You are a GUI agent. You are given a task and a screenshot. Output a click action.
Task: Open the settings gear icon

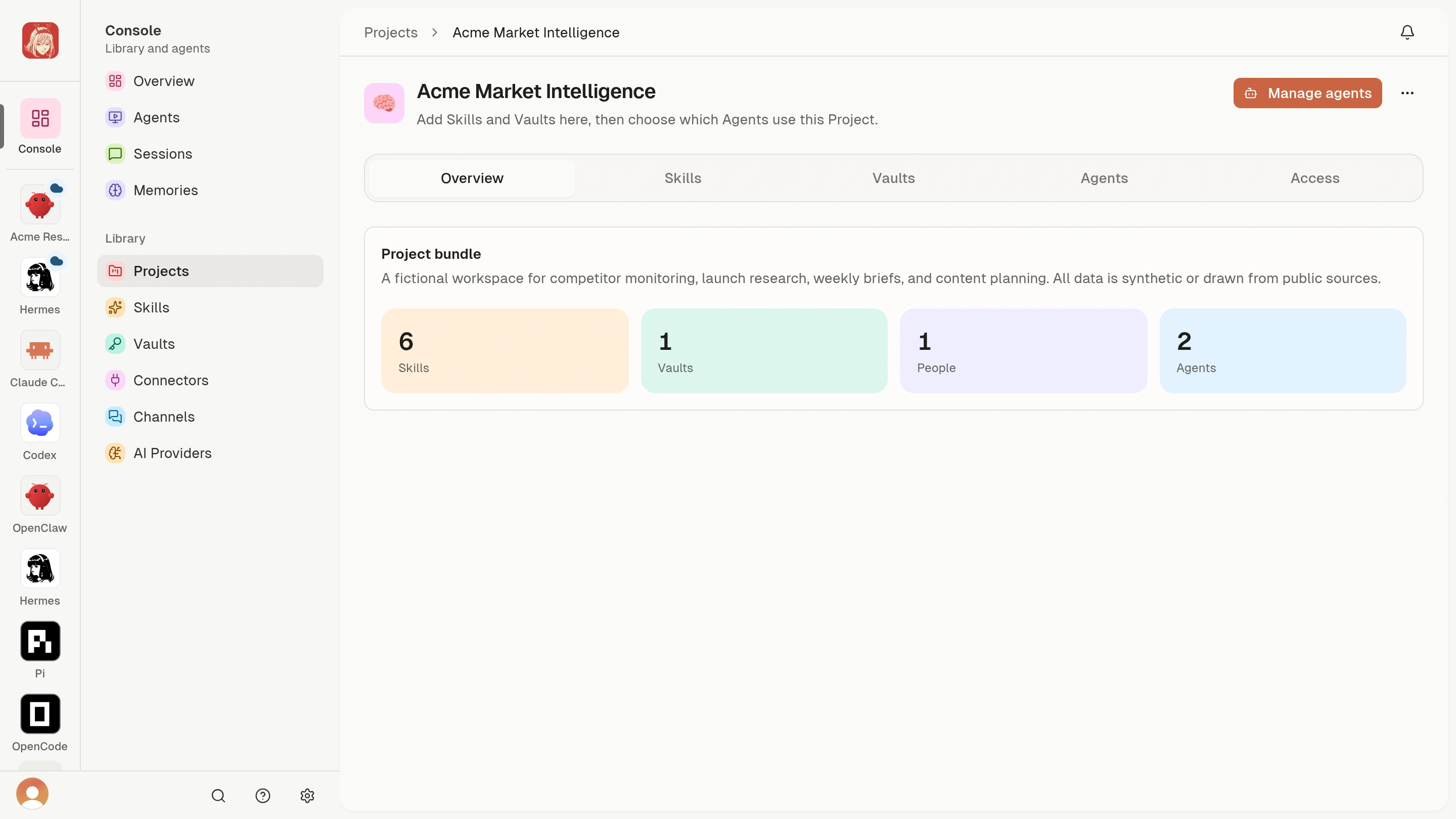click(307, 796)
